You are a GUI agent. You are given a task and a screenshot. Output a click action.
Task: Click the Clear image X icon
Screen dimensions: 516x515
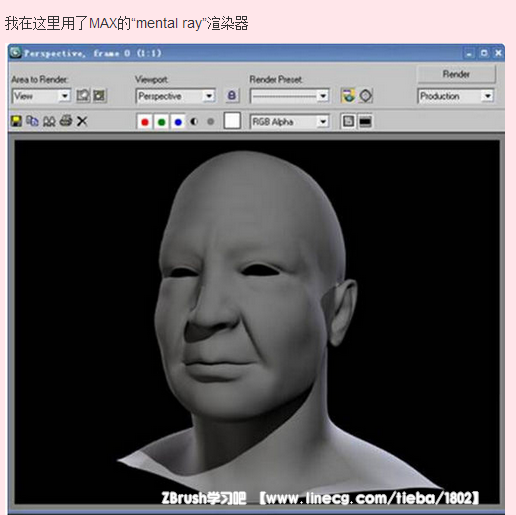[x=82, y=121]
